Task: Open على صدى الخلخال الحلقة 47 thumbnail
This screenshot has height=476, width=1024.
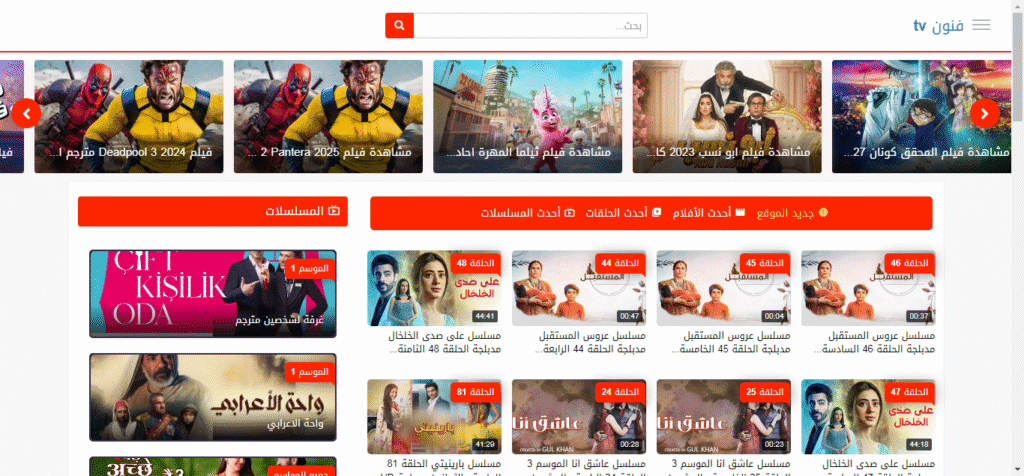Action: tap(868, 417)
